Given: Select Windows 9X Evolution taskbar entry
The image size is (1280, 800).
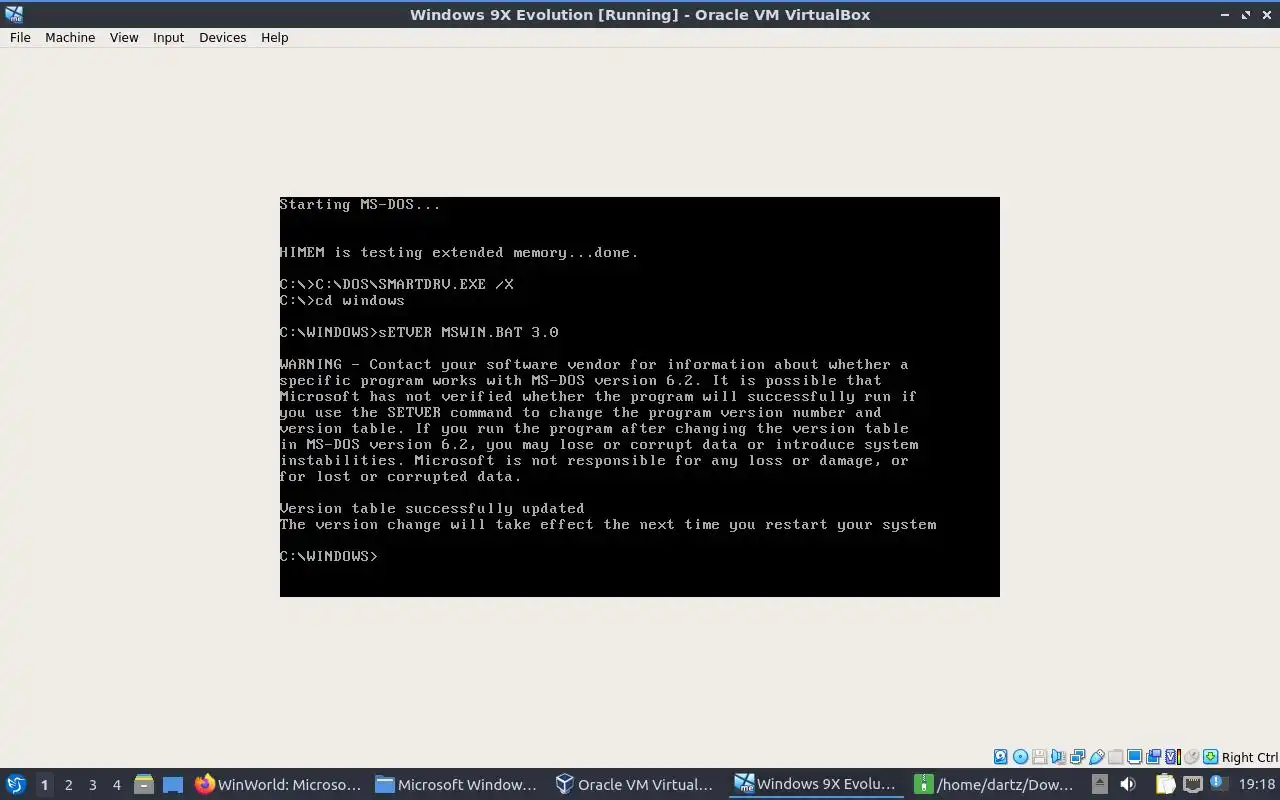Looking at the screenshot, I should [818, 784].
